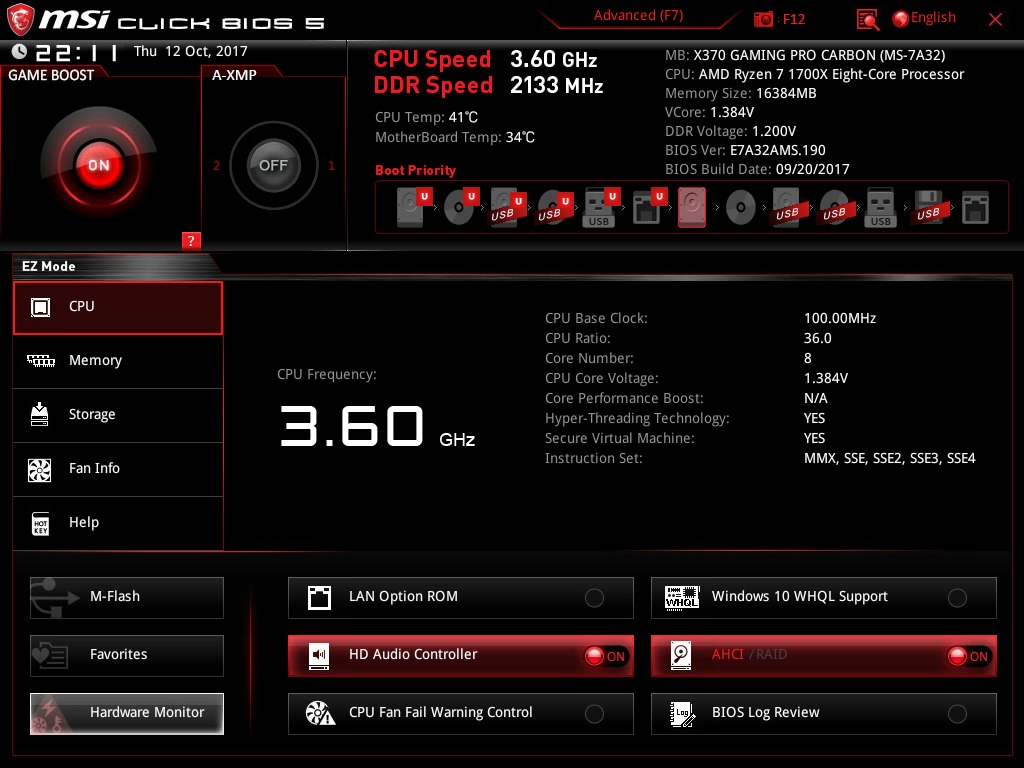The width and height of the screenshot is (1024, 768).
Task: Open the Favorites menu
Action: pos(127,655)
